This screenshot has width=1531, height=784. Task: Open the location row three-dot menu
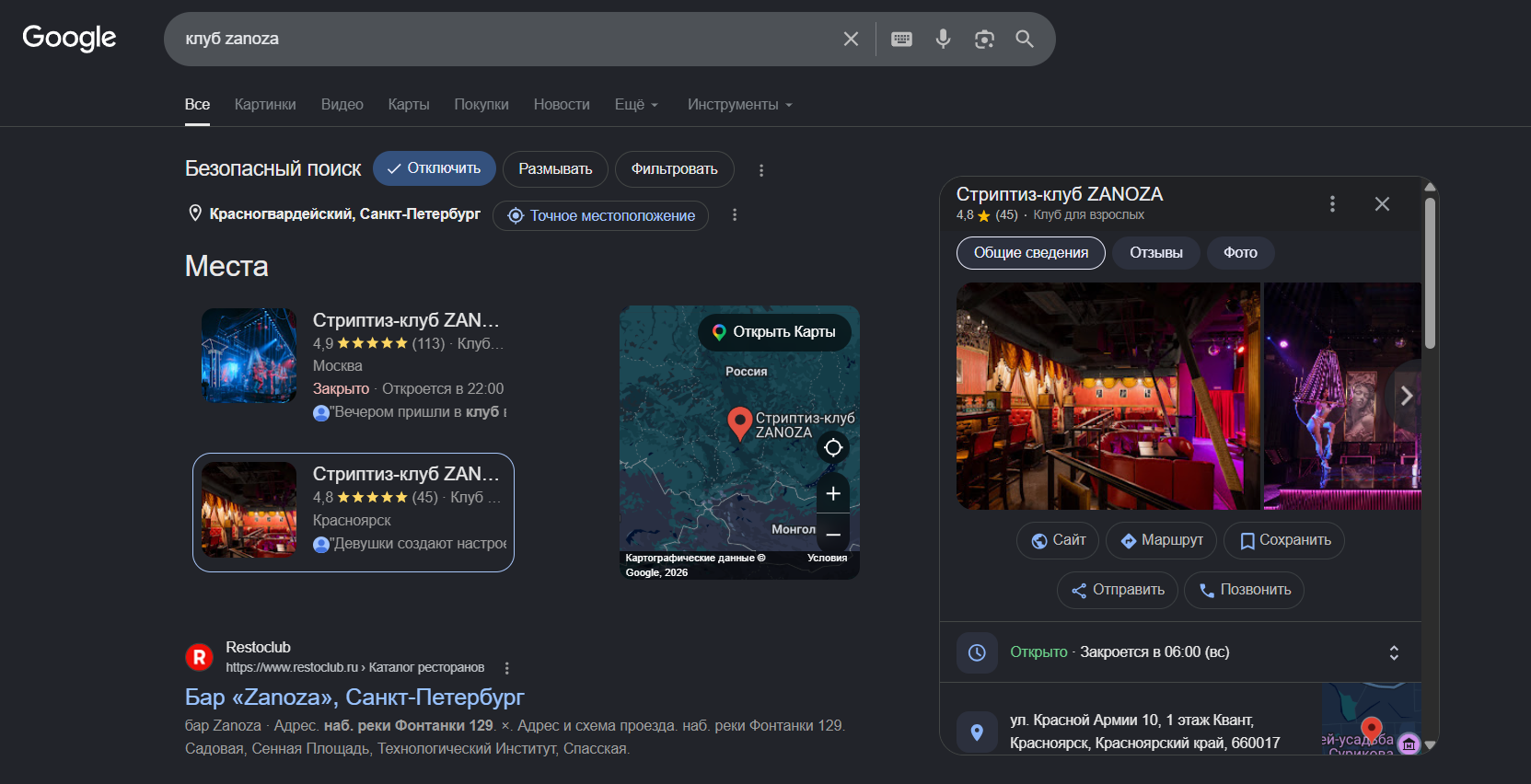[x=734, y=214]
